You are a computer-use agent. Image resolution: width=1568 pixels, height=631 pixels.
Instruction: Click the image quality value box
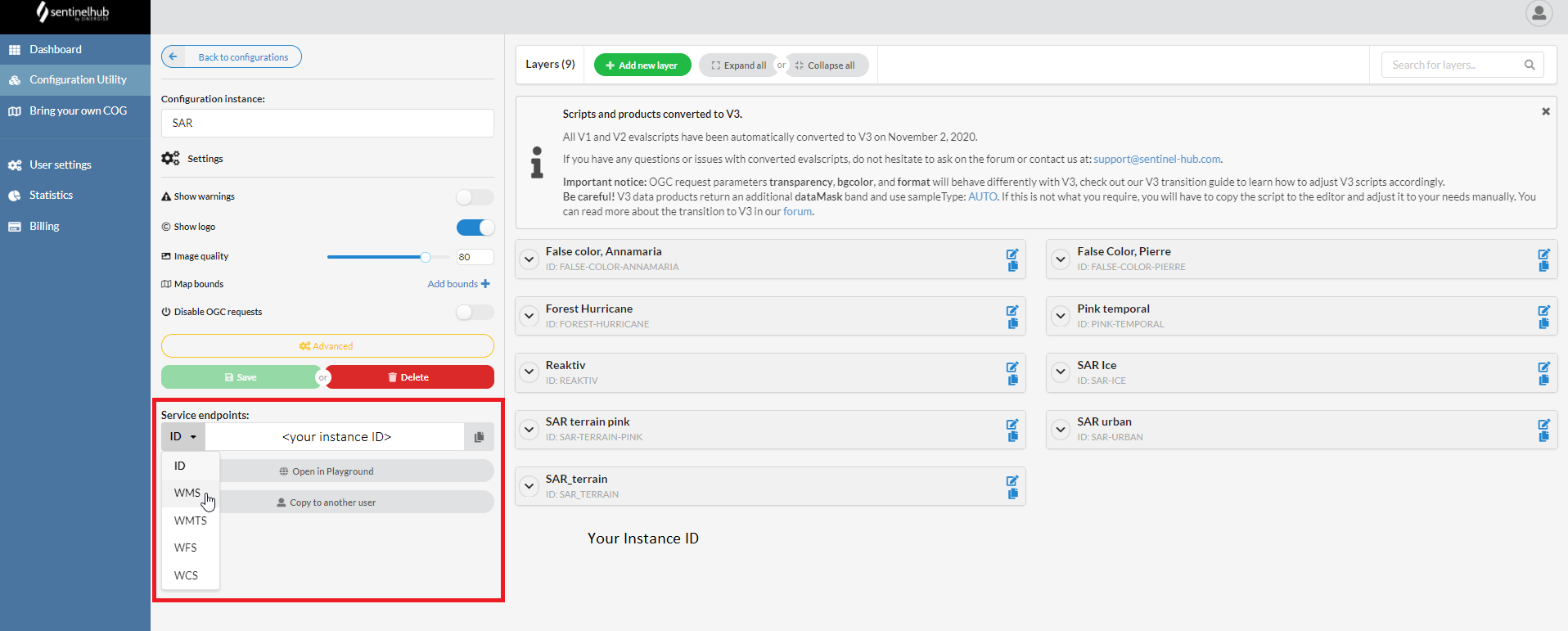[475, 257]
